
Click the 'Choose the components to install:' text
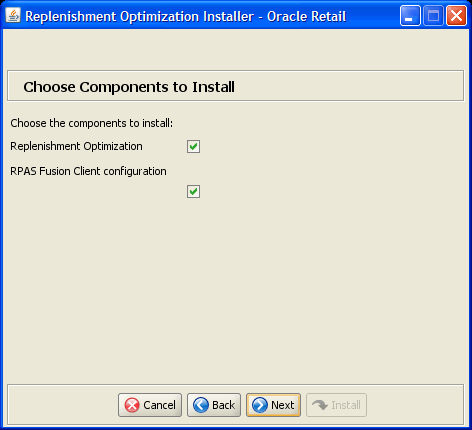click(92, 123)
